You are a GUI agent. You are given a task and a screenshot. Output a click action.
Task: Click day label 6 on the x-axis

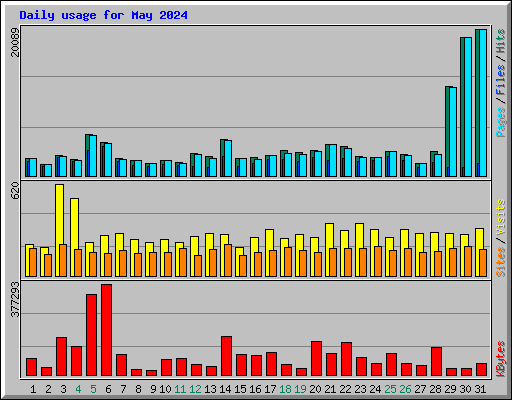(108, 389)
